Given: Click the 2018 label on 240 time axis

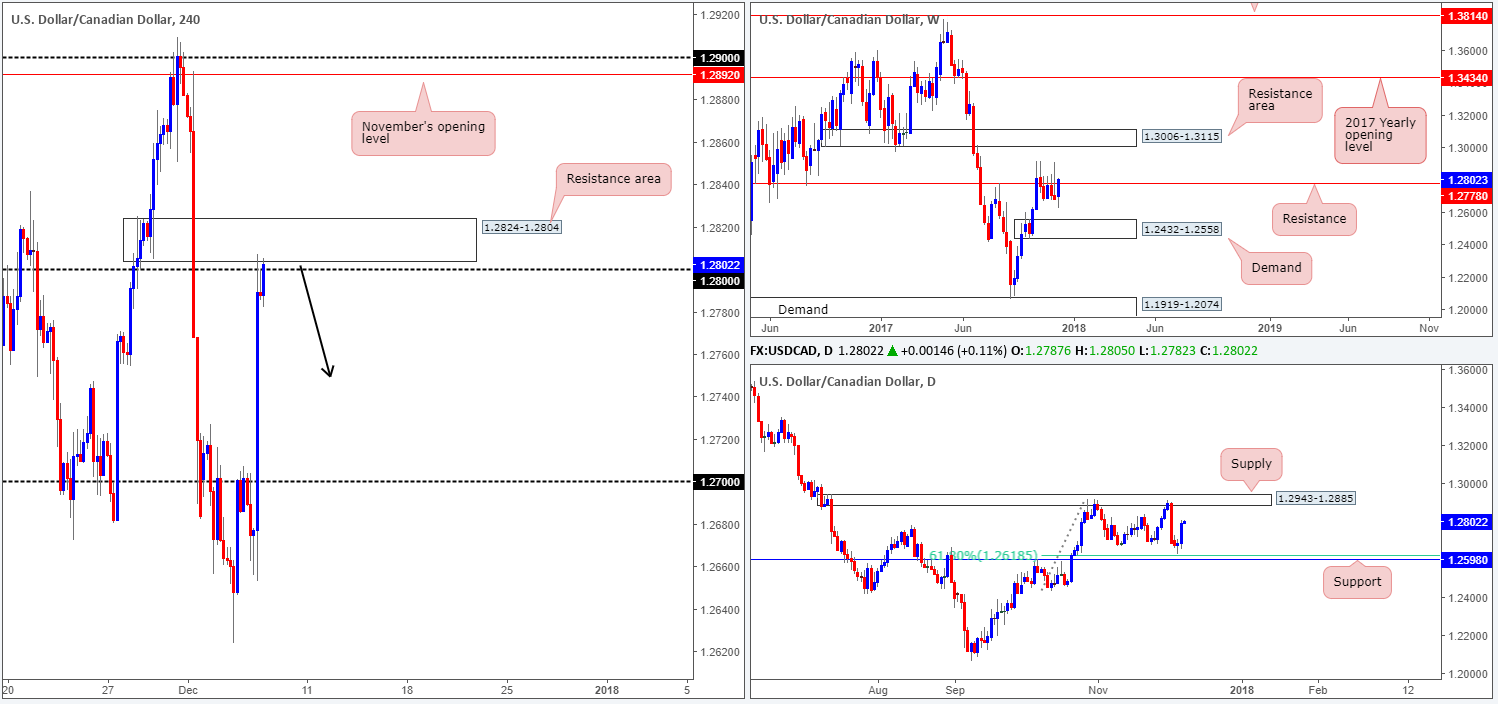Looking at the screenshot, I should [x=606, y=690].
